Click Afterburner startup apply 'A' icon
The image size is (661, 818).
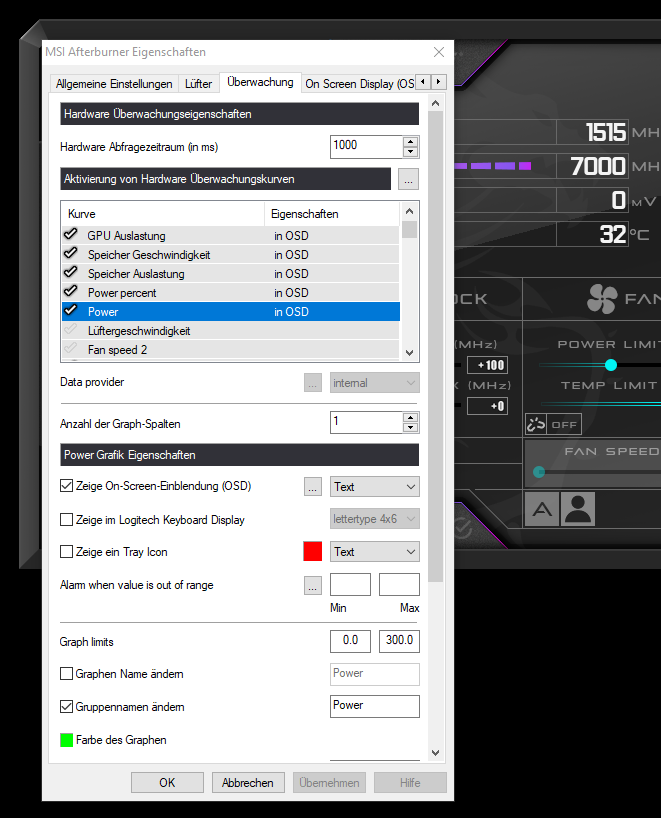coord(542,509)
